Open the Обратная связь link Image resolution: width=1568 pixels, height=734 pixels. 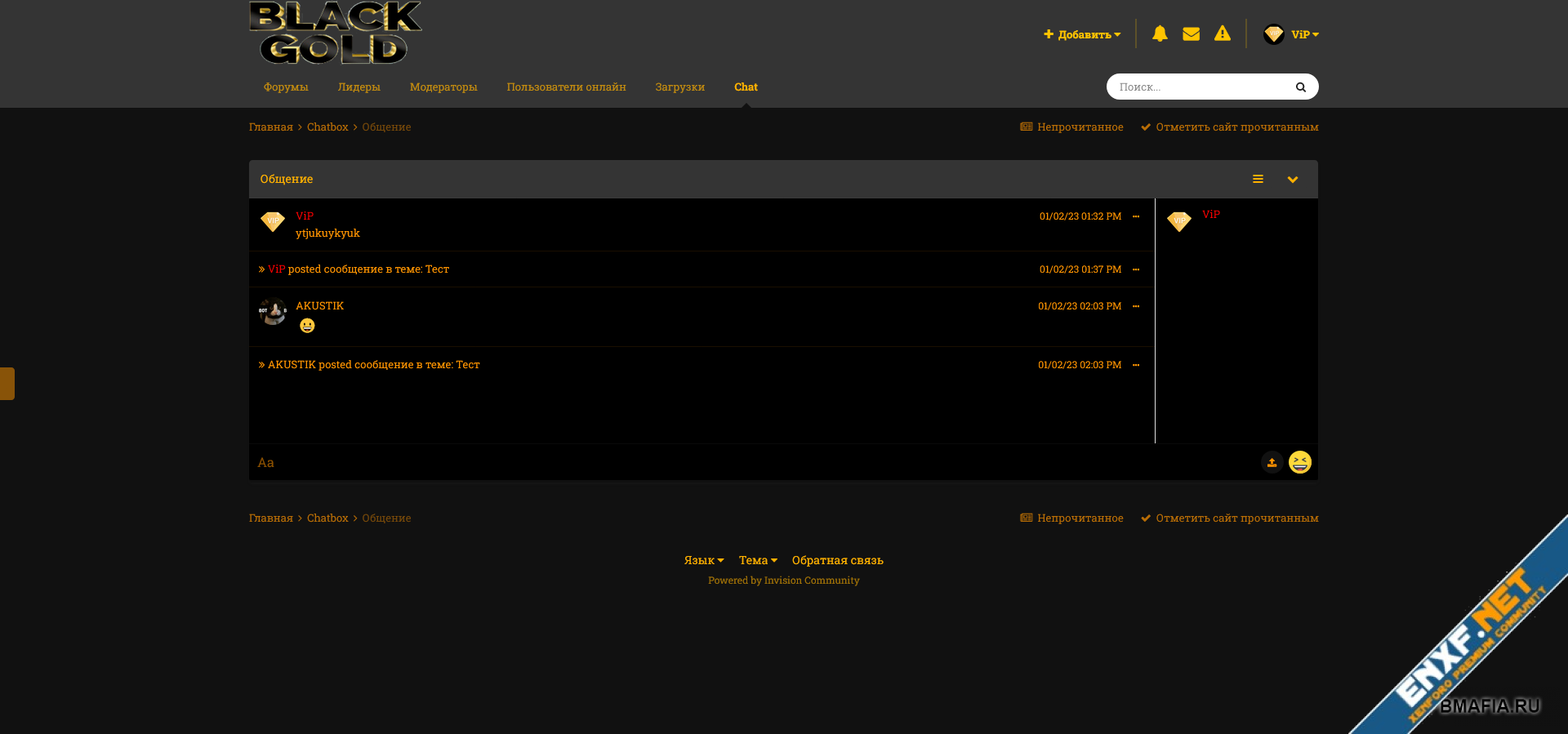click(x=837, y=560)
